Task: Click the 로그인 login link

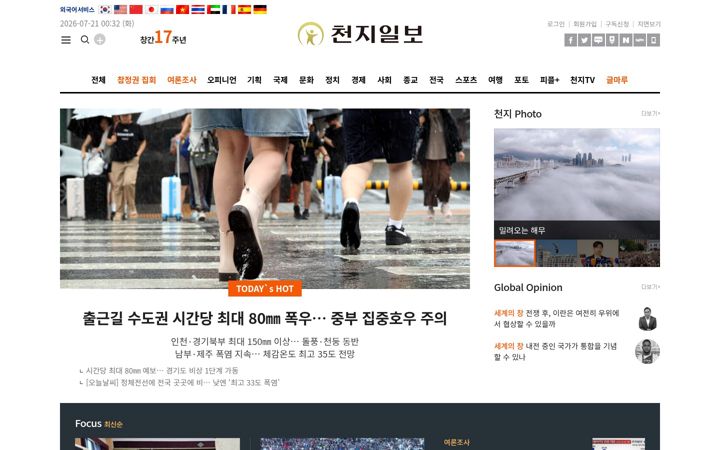Action: tap(556, 24)
